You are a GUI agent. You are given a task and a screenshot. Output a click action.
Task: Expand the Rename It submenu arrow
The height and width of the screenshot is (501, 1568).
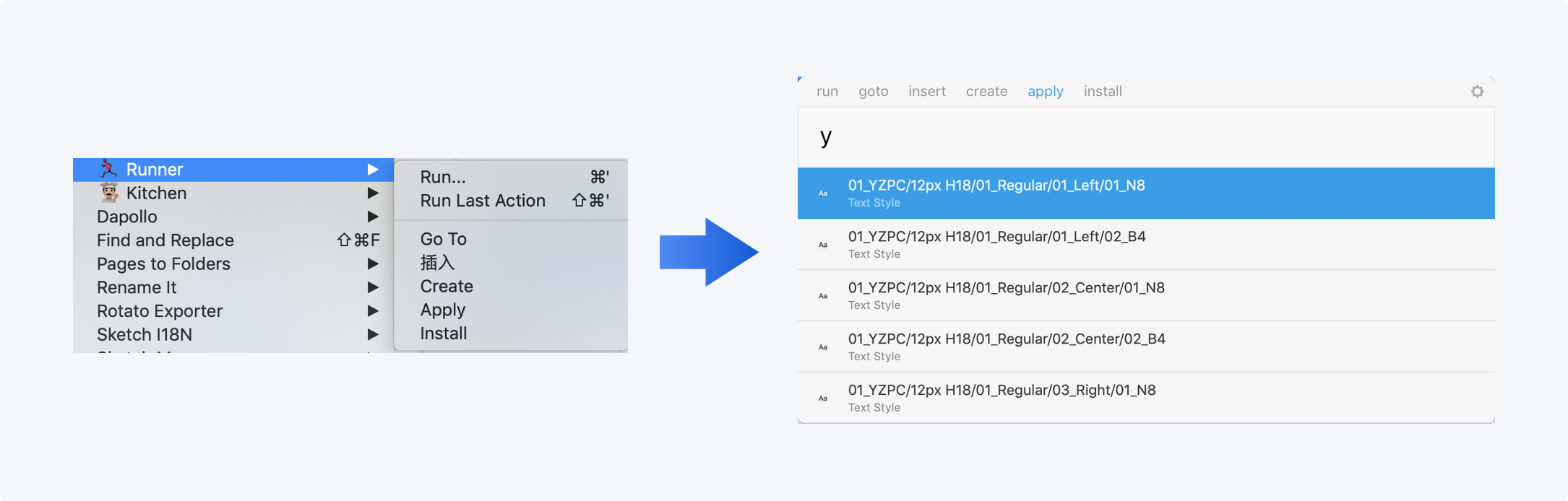pos(373,287)
